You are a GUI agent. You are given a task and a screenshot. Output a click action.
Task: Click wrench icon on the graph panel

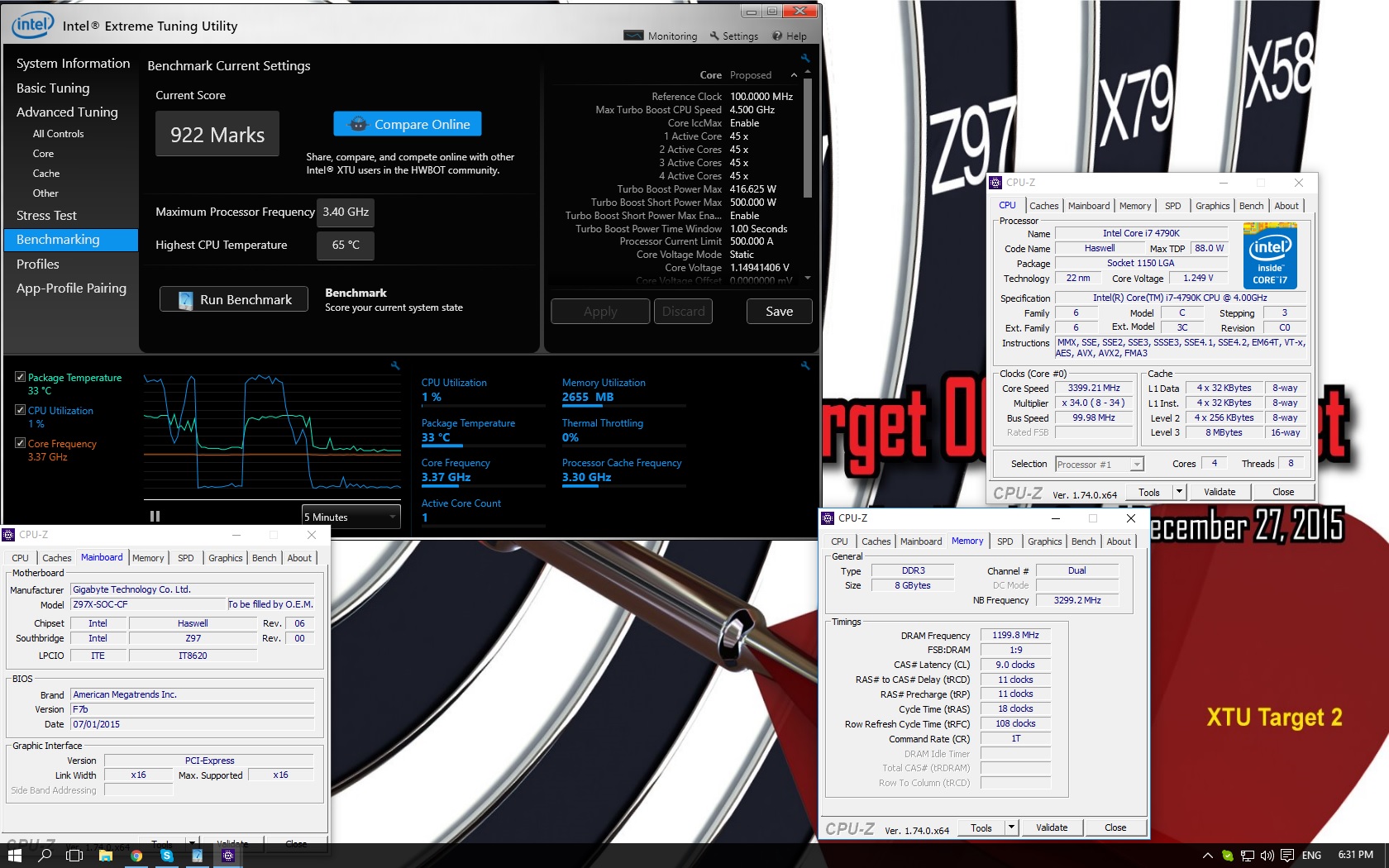tap(395, 365)
